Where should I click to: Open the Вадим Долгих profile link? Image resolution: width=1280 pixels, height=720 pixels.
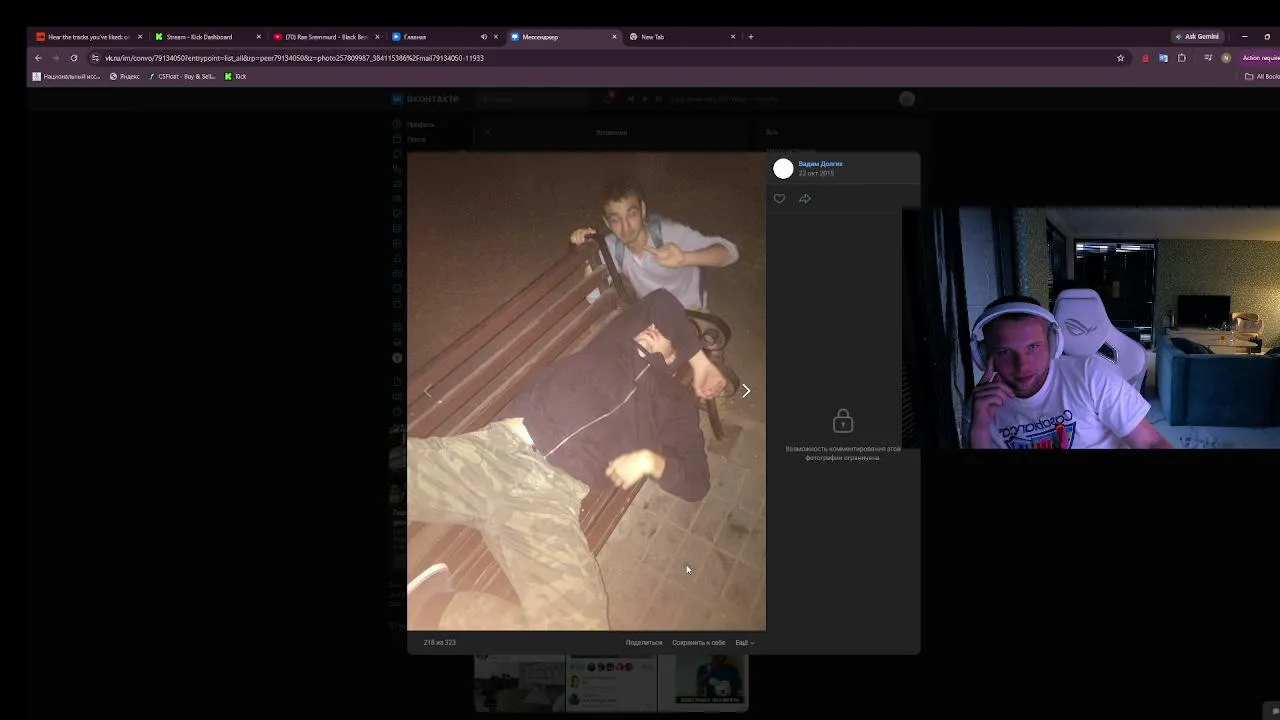(820, 164)
